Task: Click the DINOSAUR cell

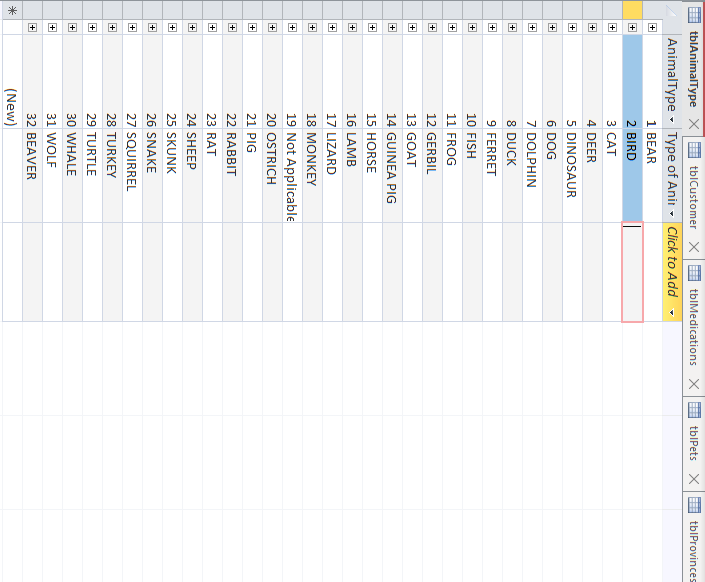Action: (x=572, y=175)
